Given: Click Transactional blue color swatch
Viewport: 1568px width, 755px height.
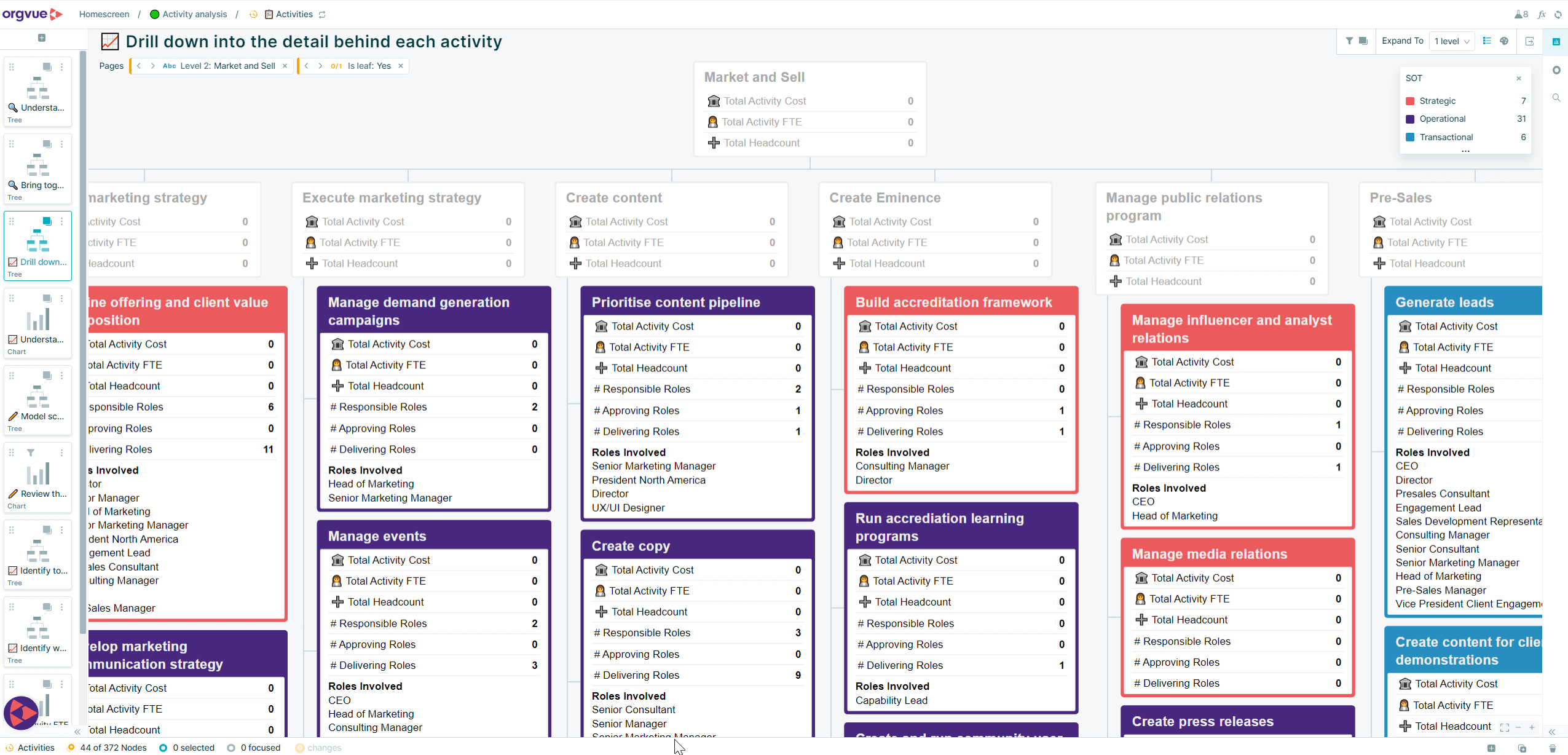Looking at the screenshot, I should (1410, 137).
